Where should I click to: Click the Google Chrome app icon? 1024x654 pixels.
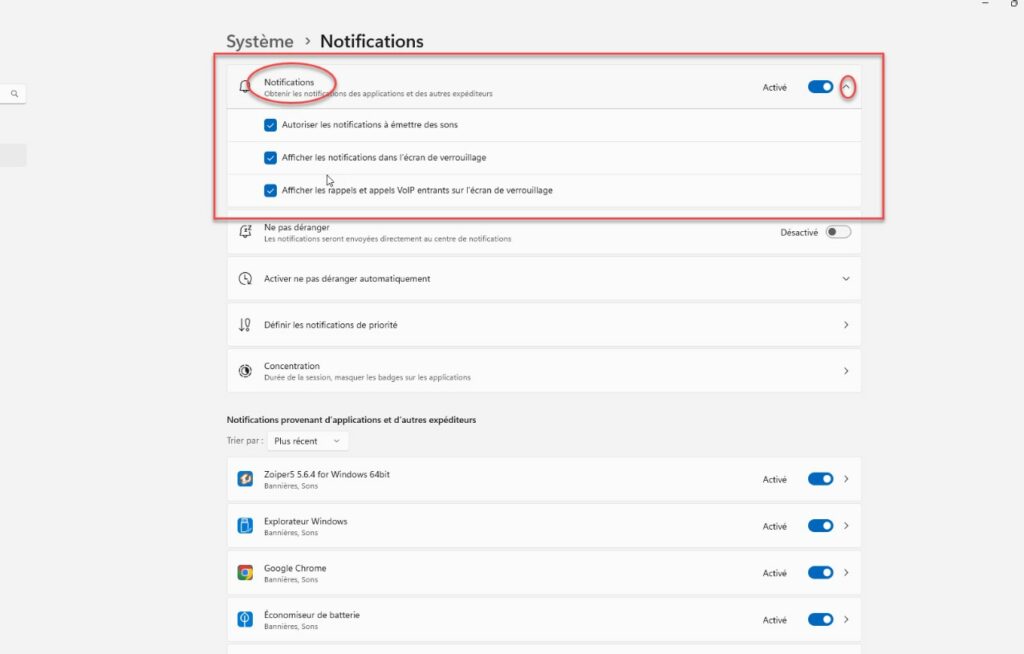click(245, 573)
